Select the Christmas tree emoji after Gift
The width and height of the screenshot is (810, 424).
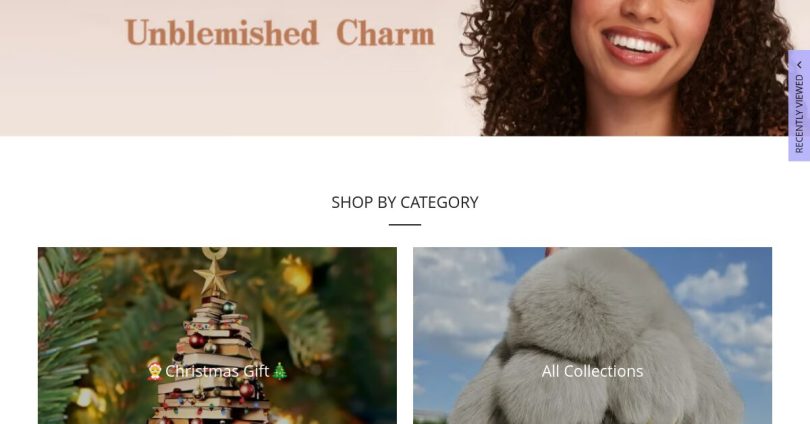[x=279, y=371]
